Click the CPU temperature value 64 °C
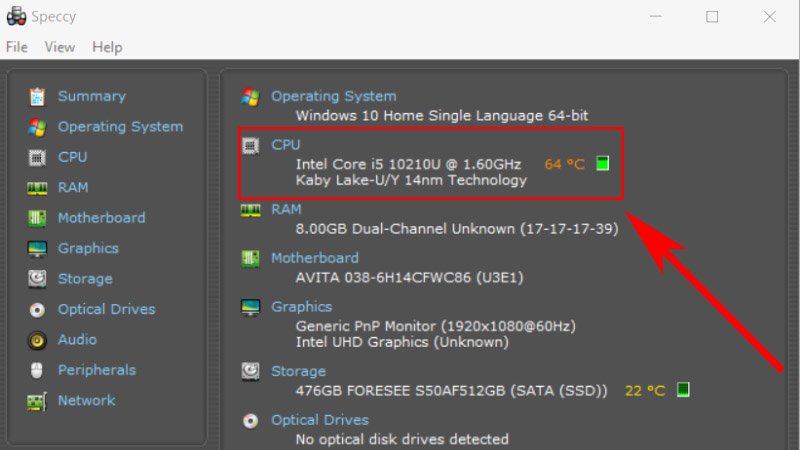 (x=565, y=164)
